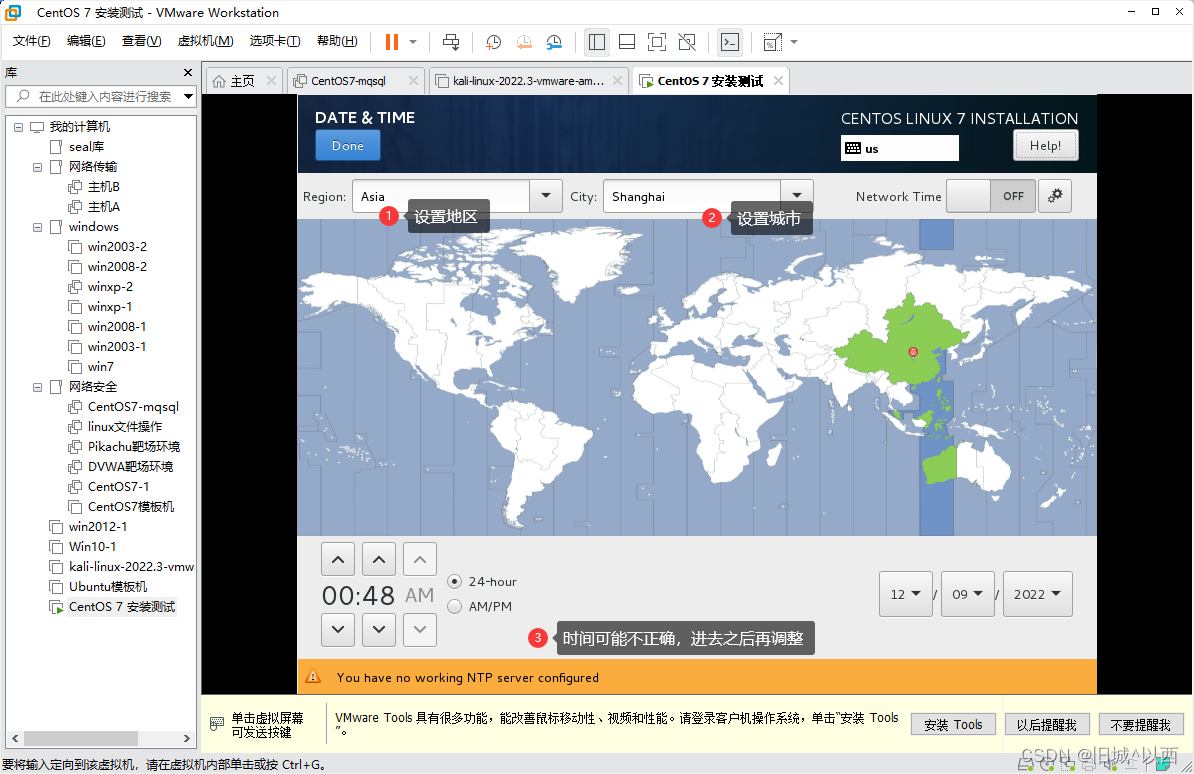Viewport: 1194px width, 774px height.
Task: Decrease the hour with down arrow
Action: [338, 629]
